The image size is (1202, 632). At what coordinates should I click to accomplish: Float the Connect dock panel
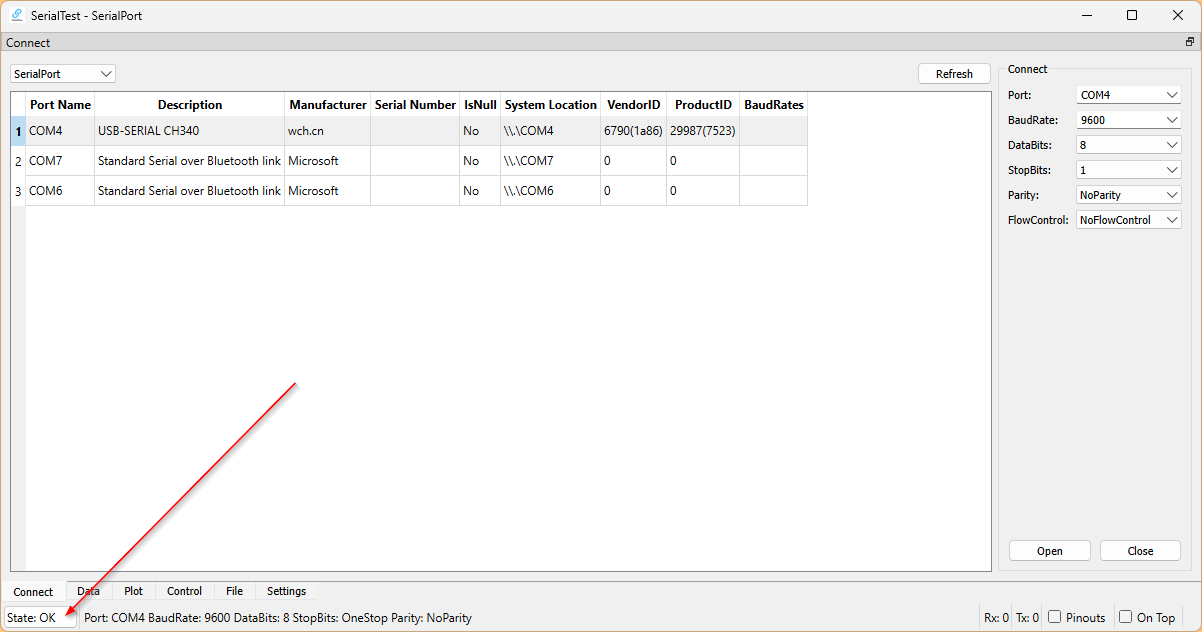(1190, 42)
